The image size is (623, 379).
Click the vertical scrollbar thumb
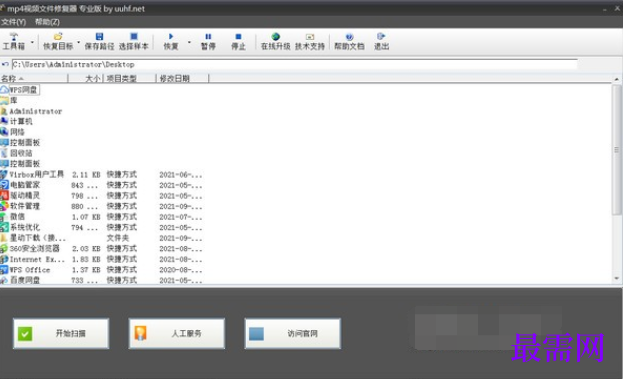(617, 150)
